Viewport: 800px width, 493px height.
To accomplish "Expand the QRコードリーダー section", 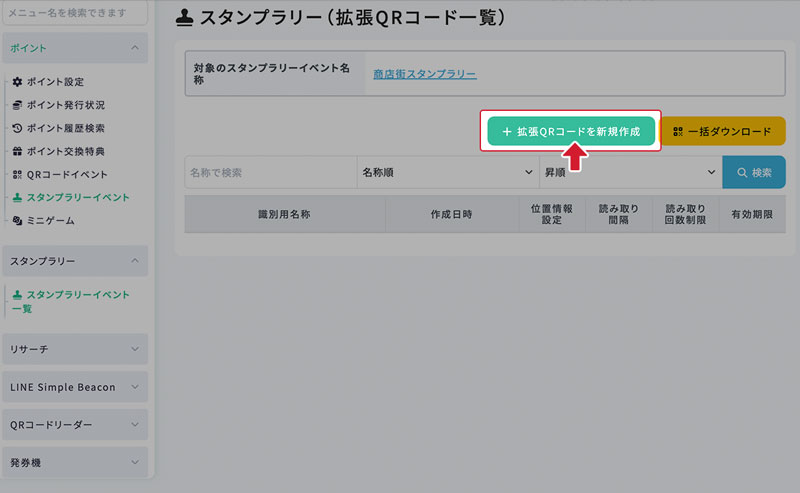I will point(134,425).
